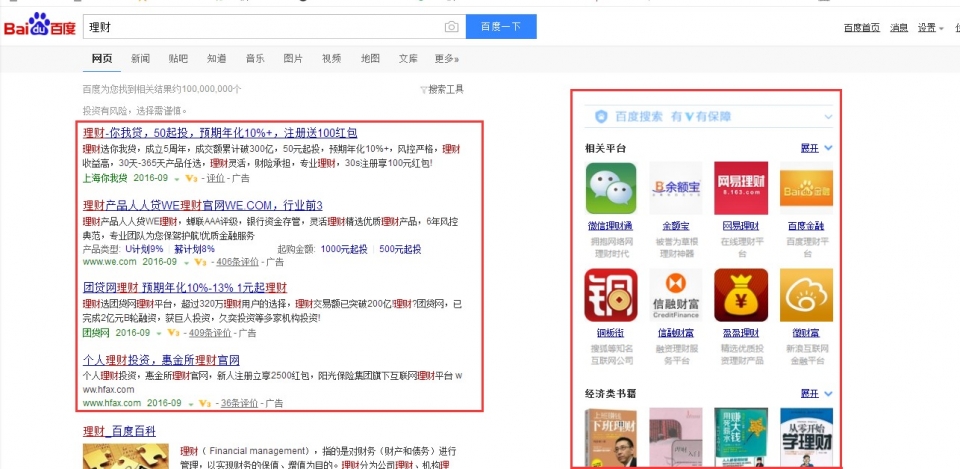The image size is (960, 469).
Task: Open the 余额宝 platform icon
Action: 675,188
